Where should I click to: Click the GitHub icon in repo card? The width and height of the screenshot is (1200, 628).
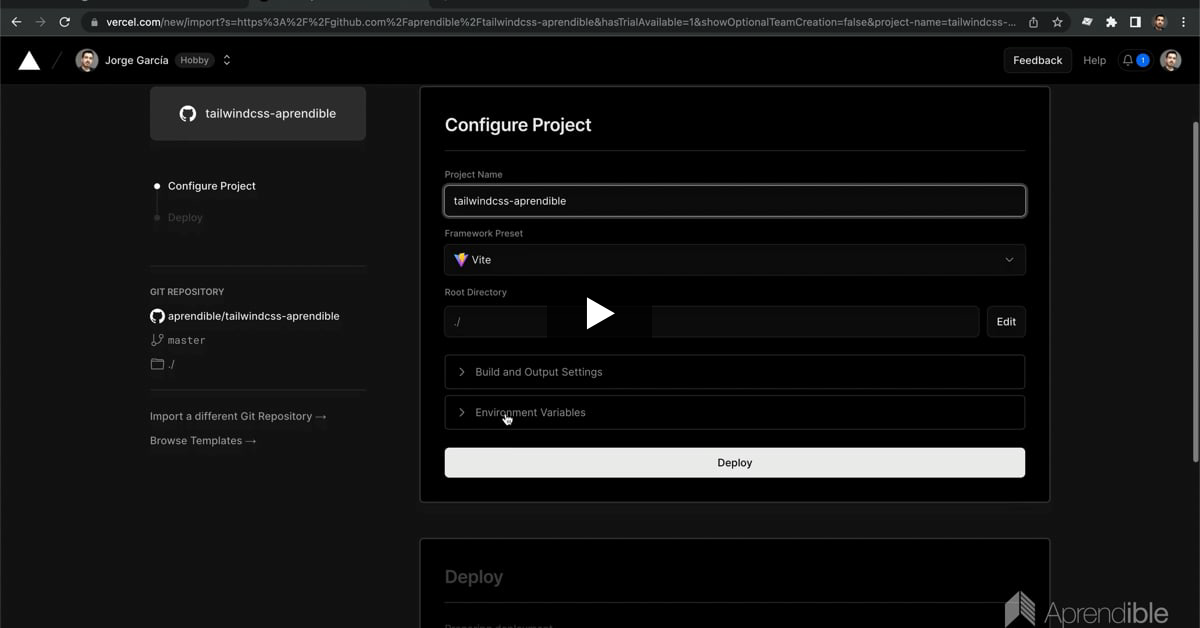188,114
